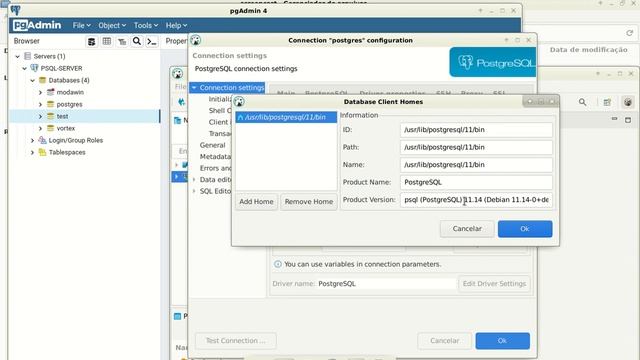Click the modawin database icon

pos(50,92)
